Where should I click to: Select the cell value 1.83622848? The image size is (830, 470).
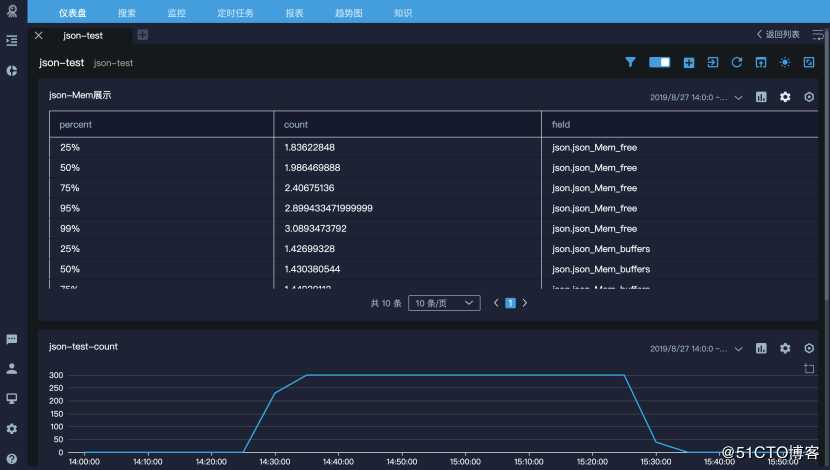pyautogui.click(x=309, y=148)
